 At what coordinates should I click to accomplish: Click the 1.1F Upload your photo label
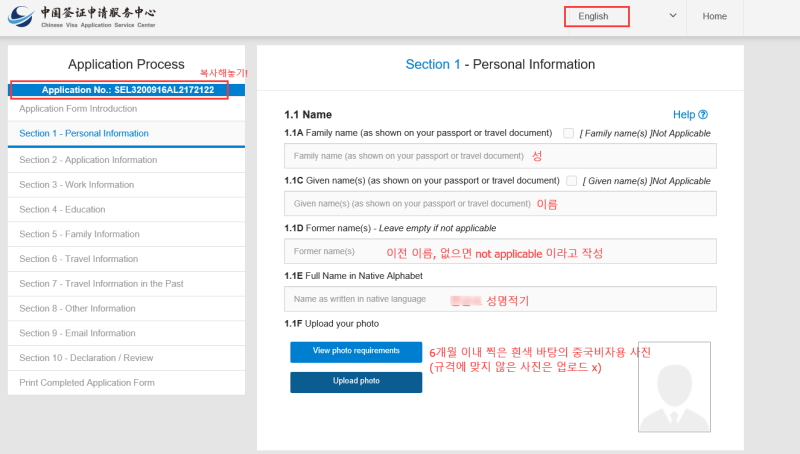[332, 323]
